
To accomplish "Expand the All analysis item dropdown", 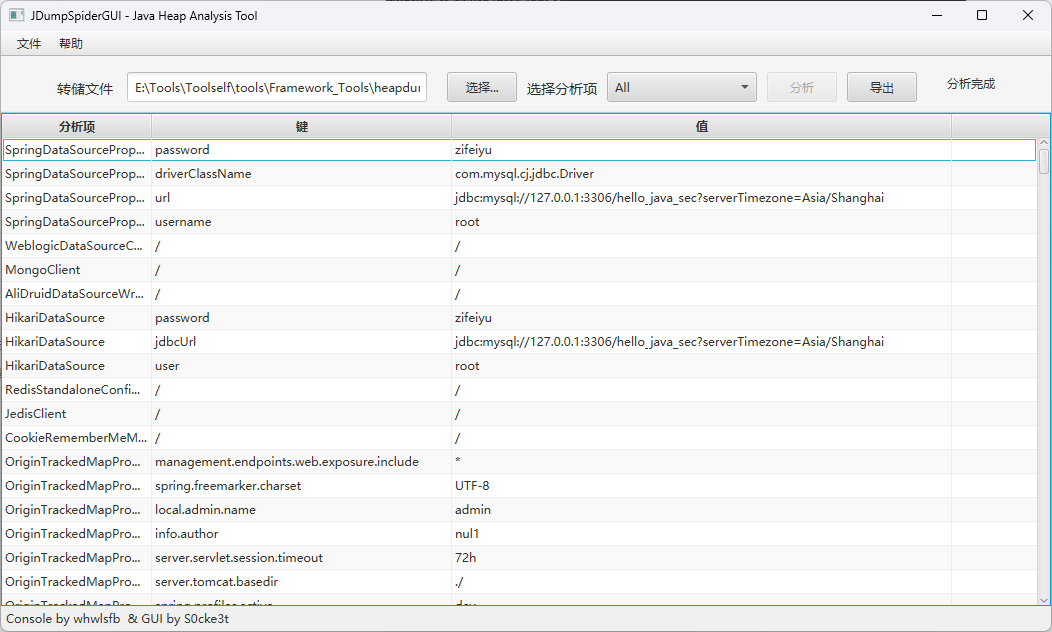I will click(x=682, y=87).
